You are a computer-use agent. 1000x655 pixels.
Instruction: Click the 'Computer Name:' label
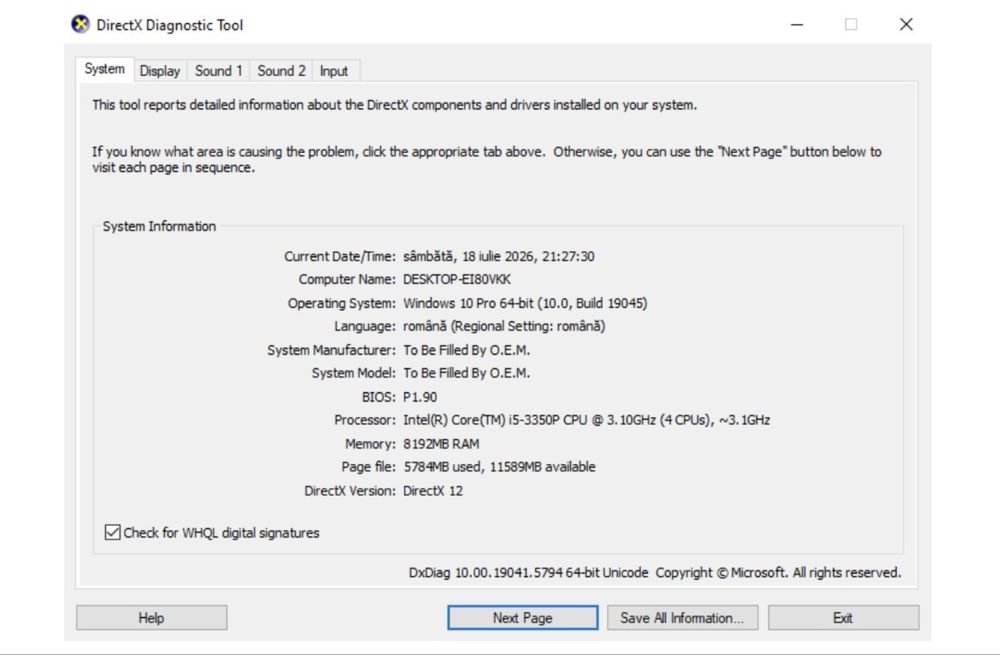(347, 279)
